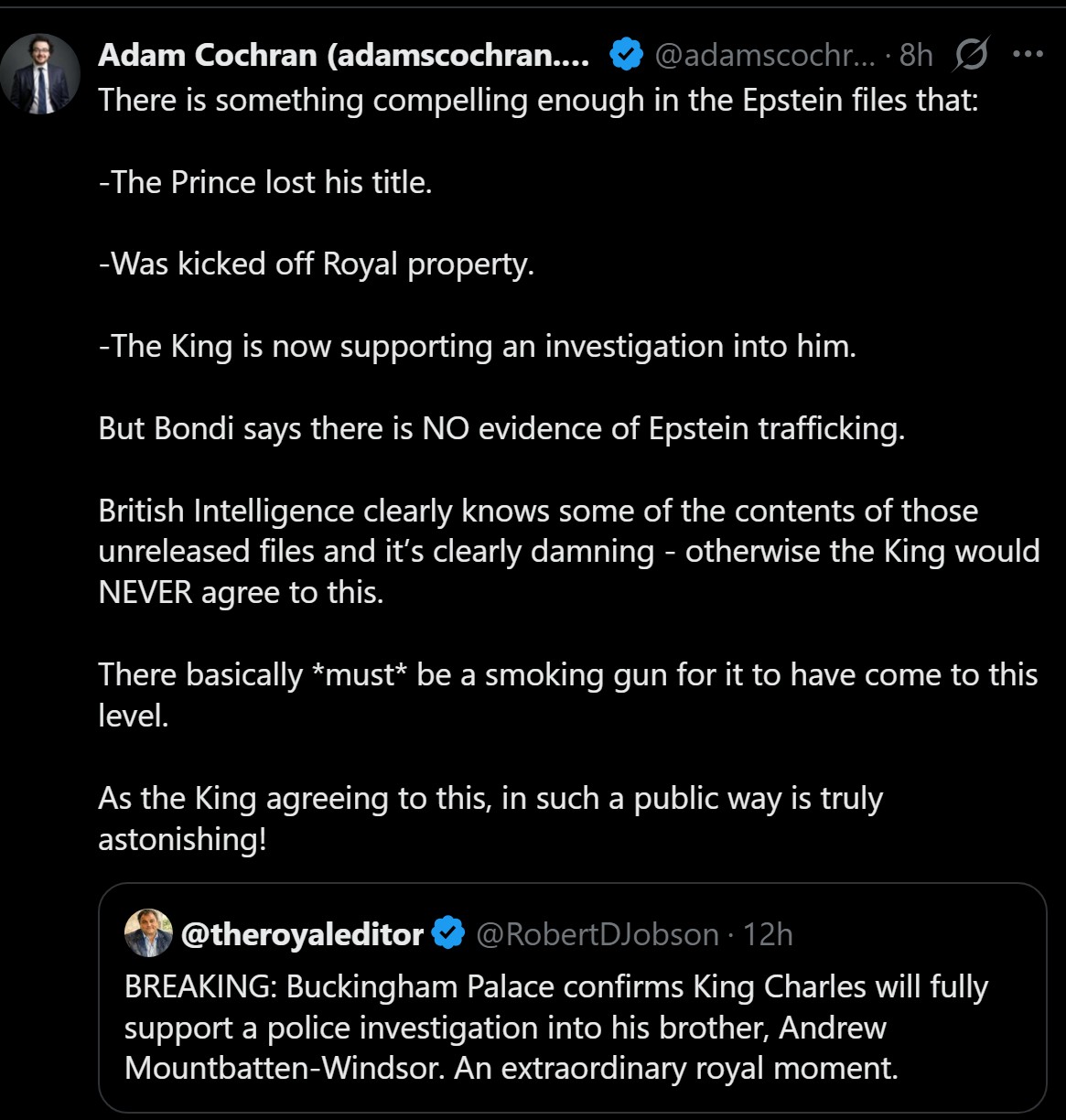Open the quoted Buckingham Palace BREAKING post
Viewport: 1066px width, 1120px height.
pos(556,1028)
